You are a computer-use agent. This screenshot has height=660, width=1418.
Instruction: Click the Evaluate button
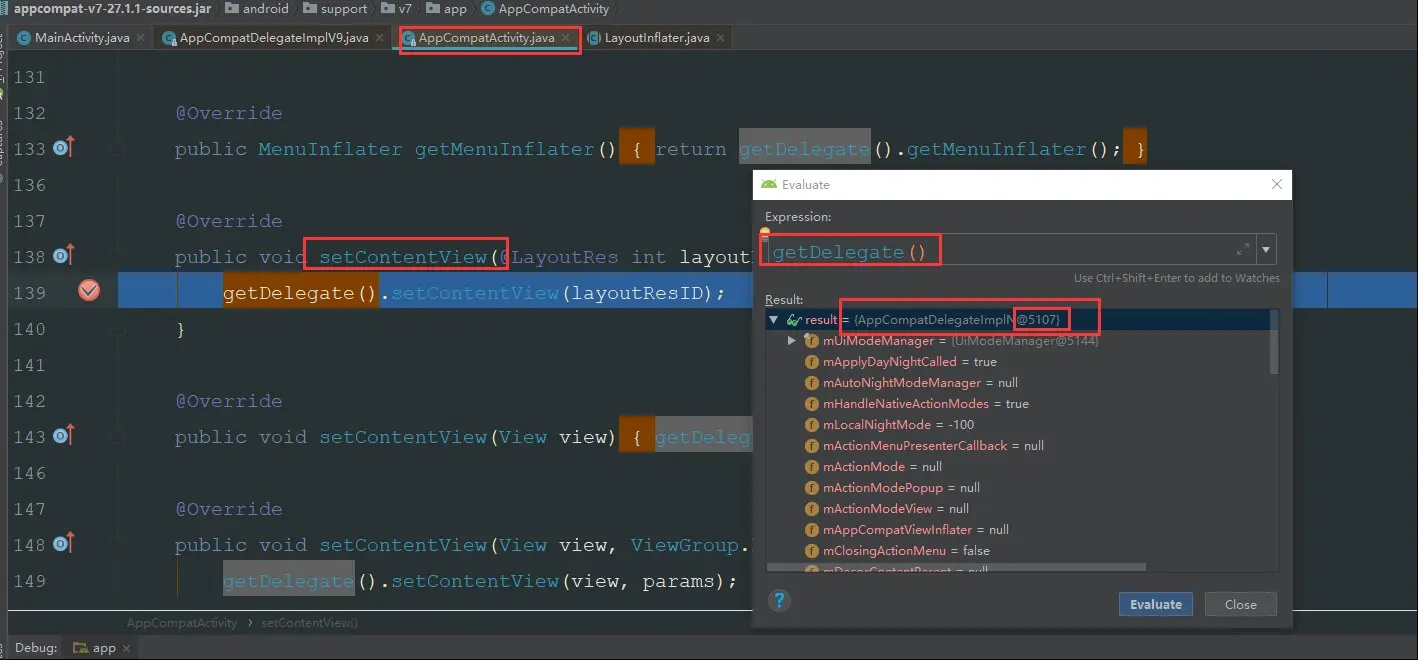click(1155, 604)
